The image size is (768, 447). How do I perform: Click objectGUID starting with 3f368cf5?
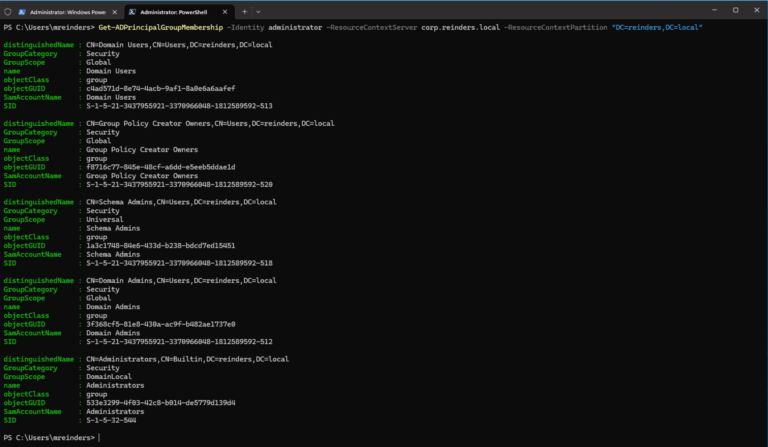click(161, 324)
